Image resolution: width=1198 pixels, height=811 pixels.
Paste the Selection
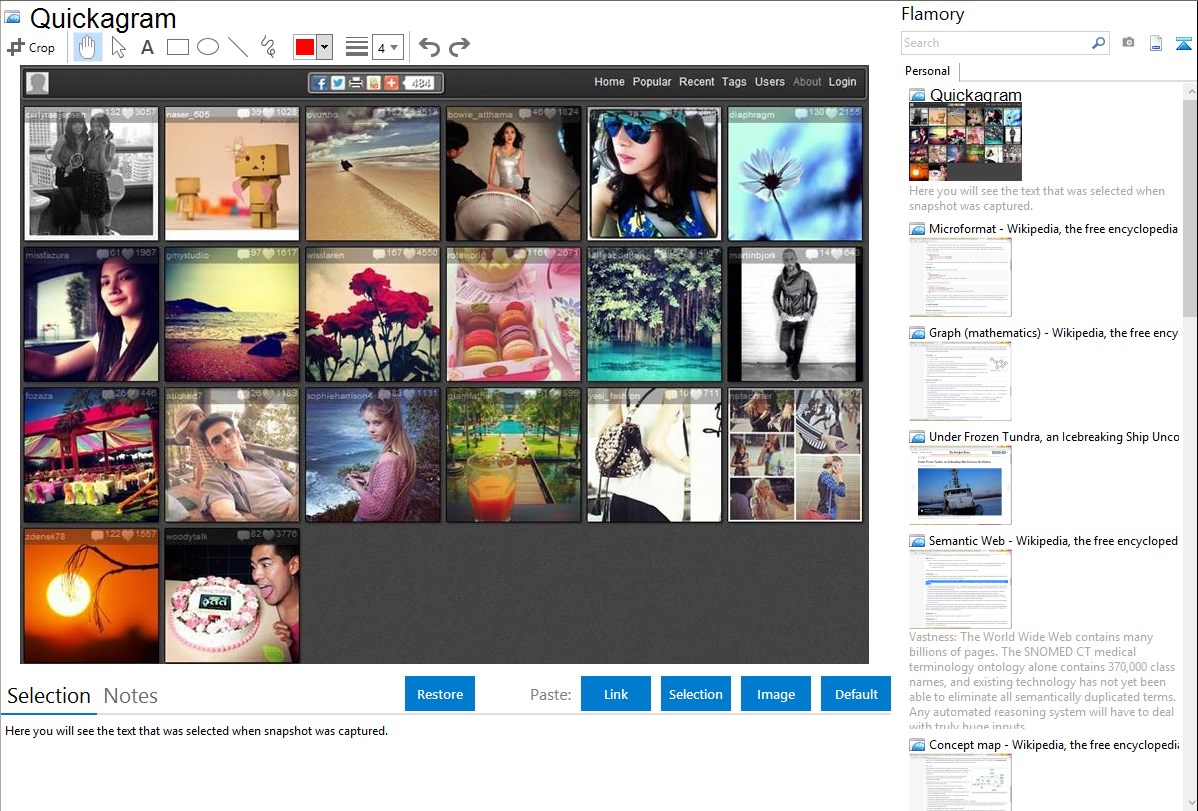coord(695,694)
